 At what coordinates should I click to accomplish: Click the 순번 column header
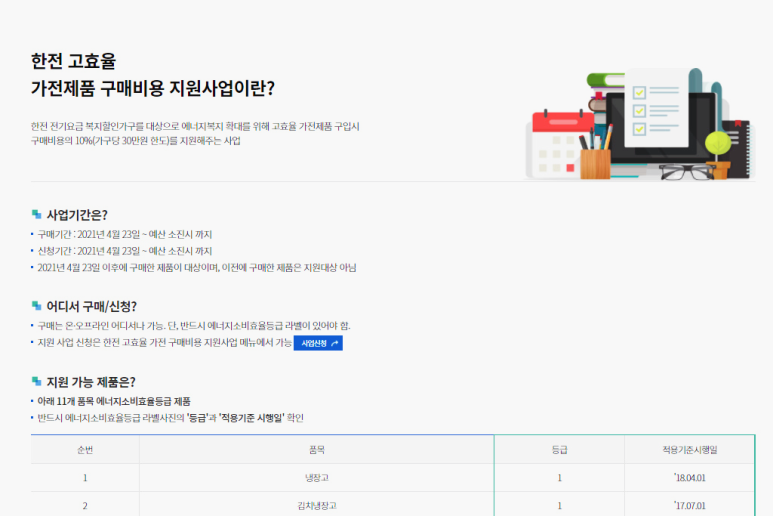pyautogui.click(x=85, y=450)
